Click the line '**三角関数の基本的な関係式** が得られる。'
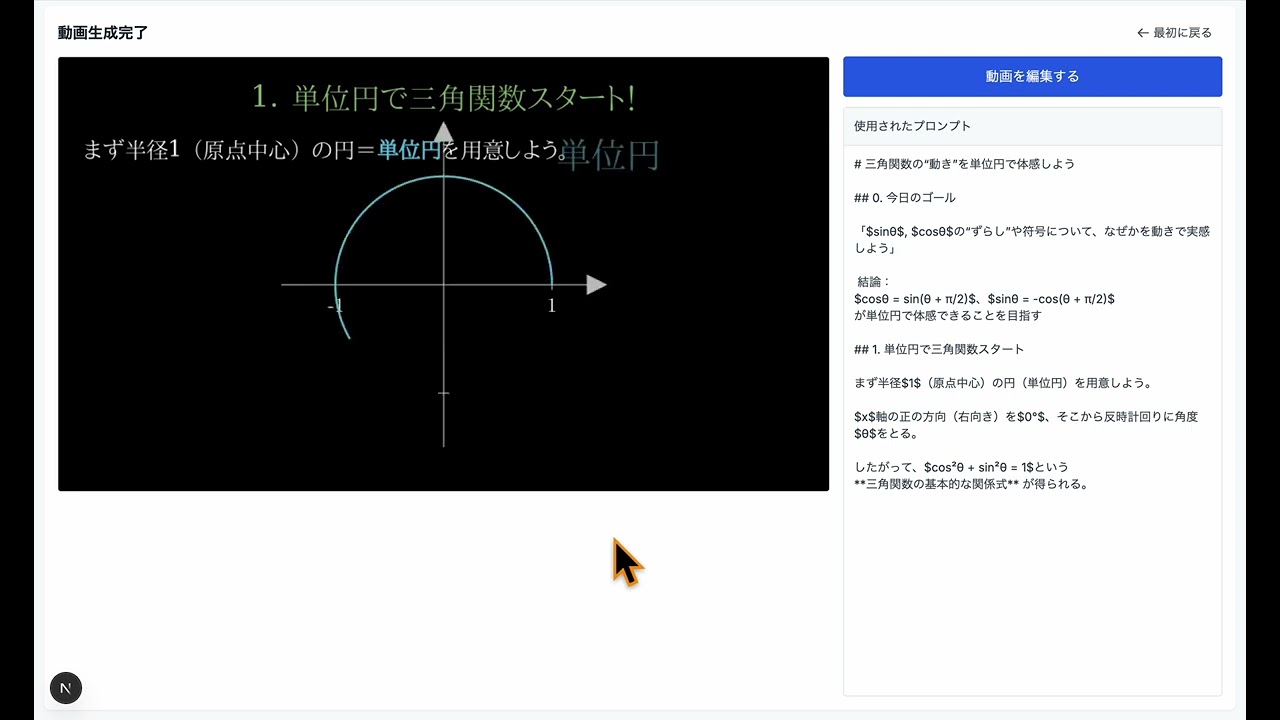The image size is (1280, 720). click(x=970, y=484)
